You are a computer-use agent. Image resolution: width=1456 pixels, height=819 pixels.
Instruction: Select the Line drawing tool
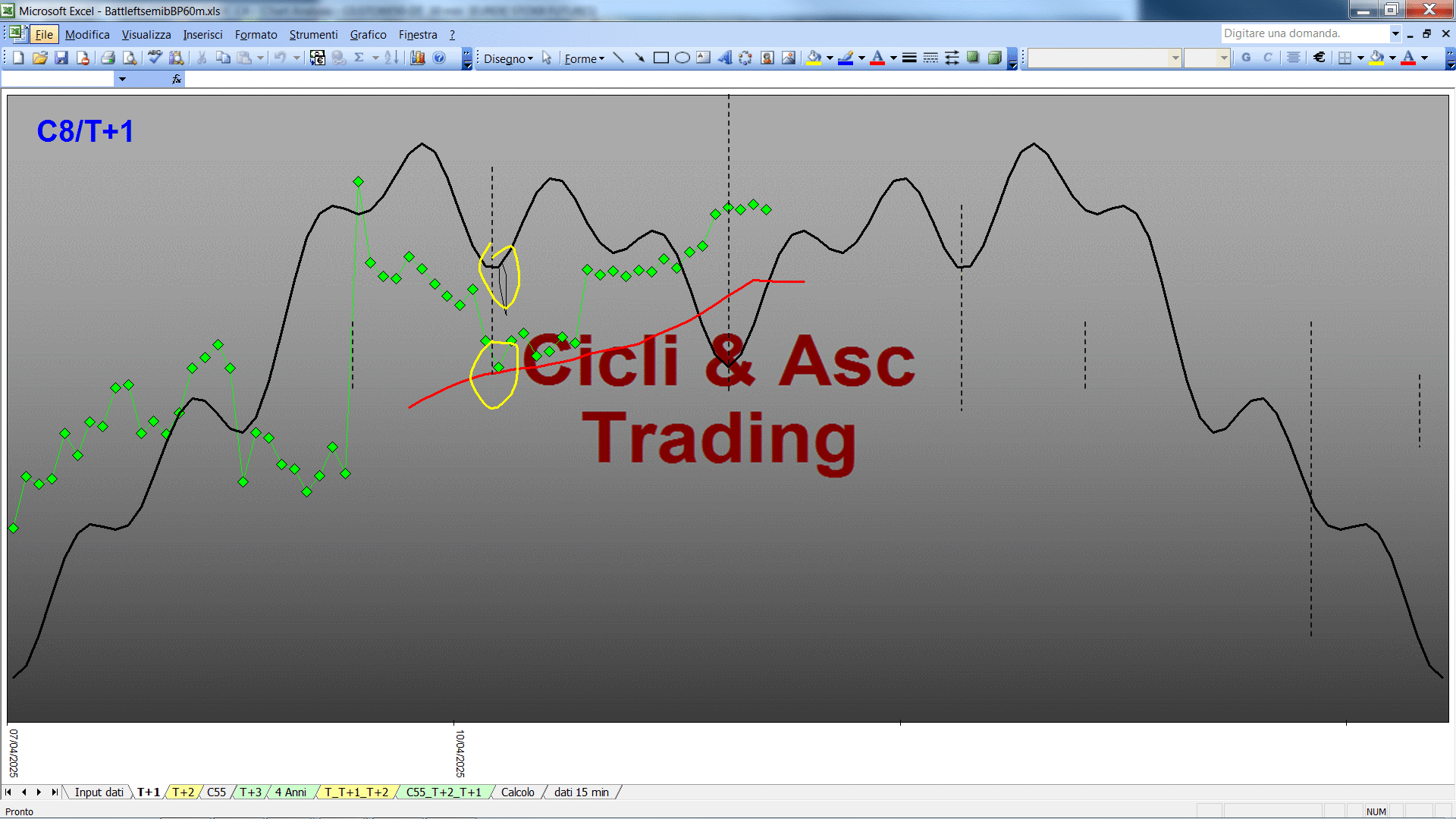tap(618, 58)
